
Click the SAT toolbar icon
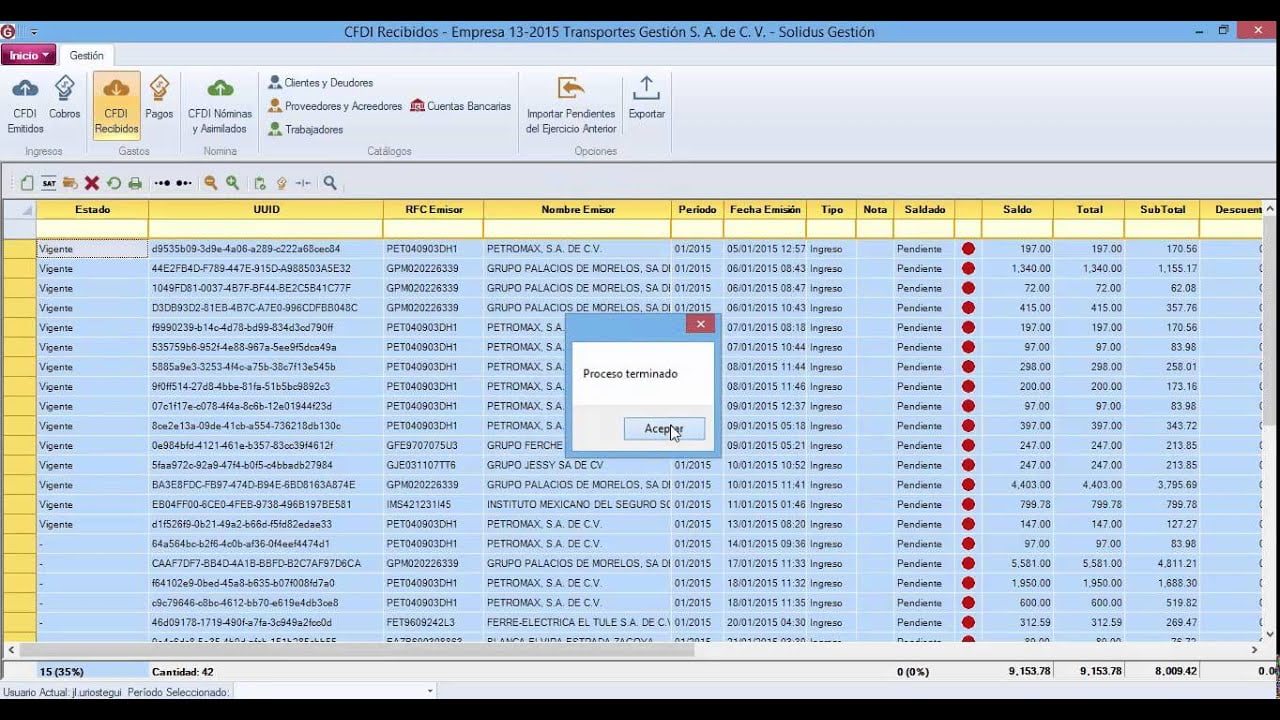[49, 183]
